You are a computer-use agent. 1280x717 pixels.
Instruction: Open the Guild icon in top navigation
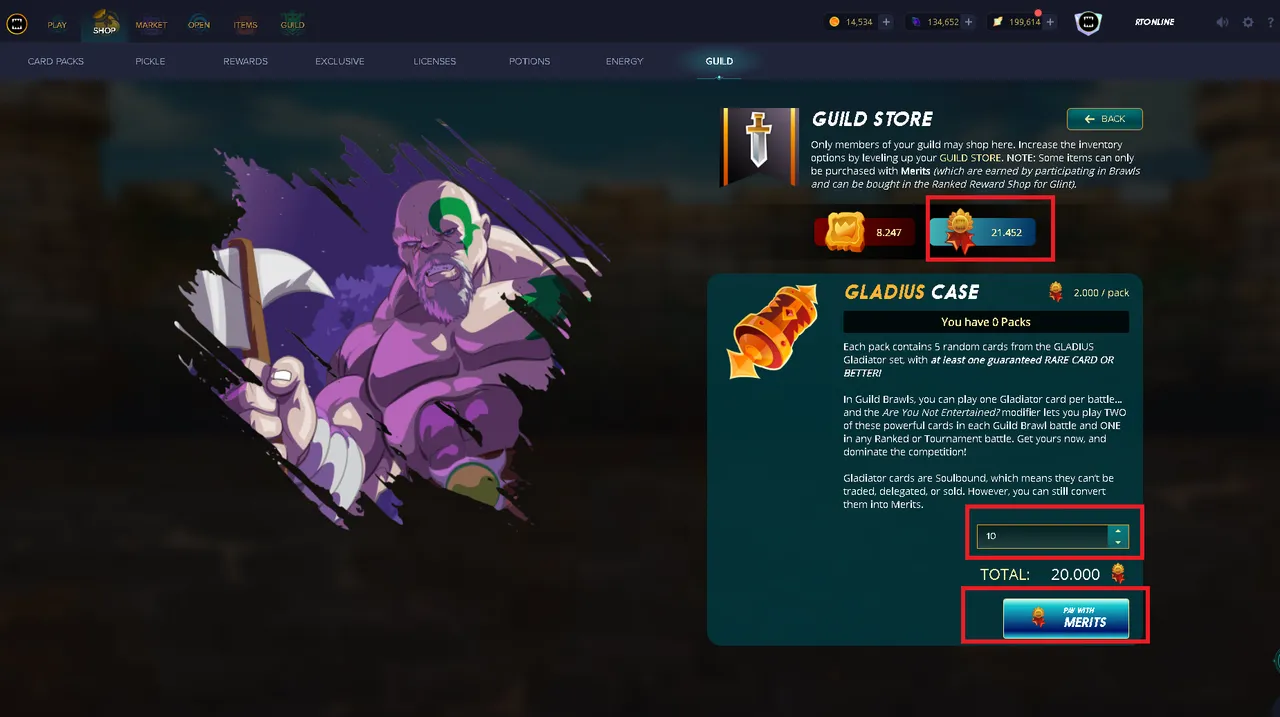[292, 22]
